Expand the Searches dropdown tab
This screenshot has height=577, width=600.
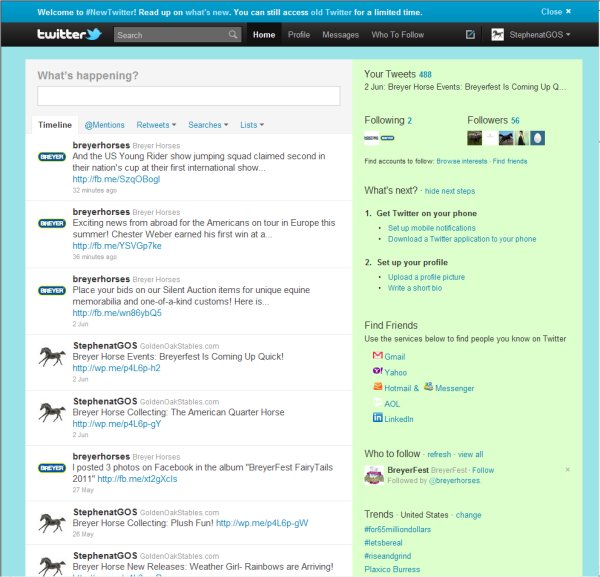pyautogui.click(x=208, y=125)
